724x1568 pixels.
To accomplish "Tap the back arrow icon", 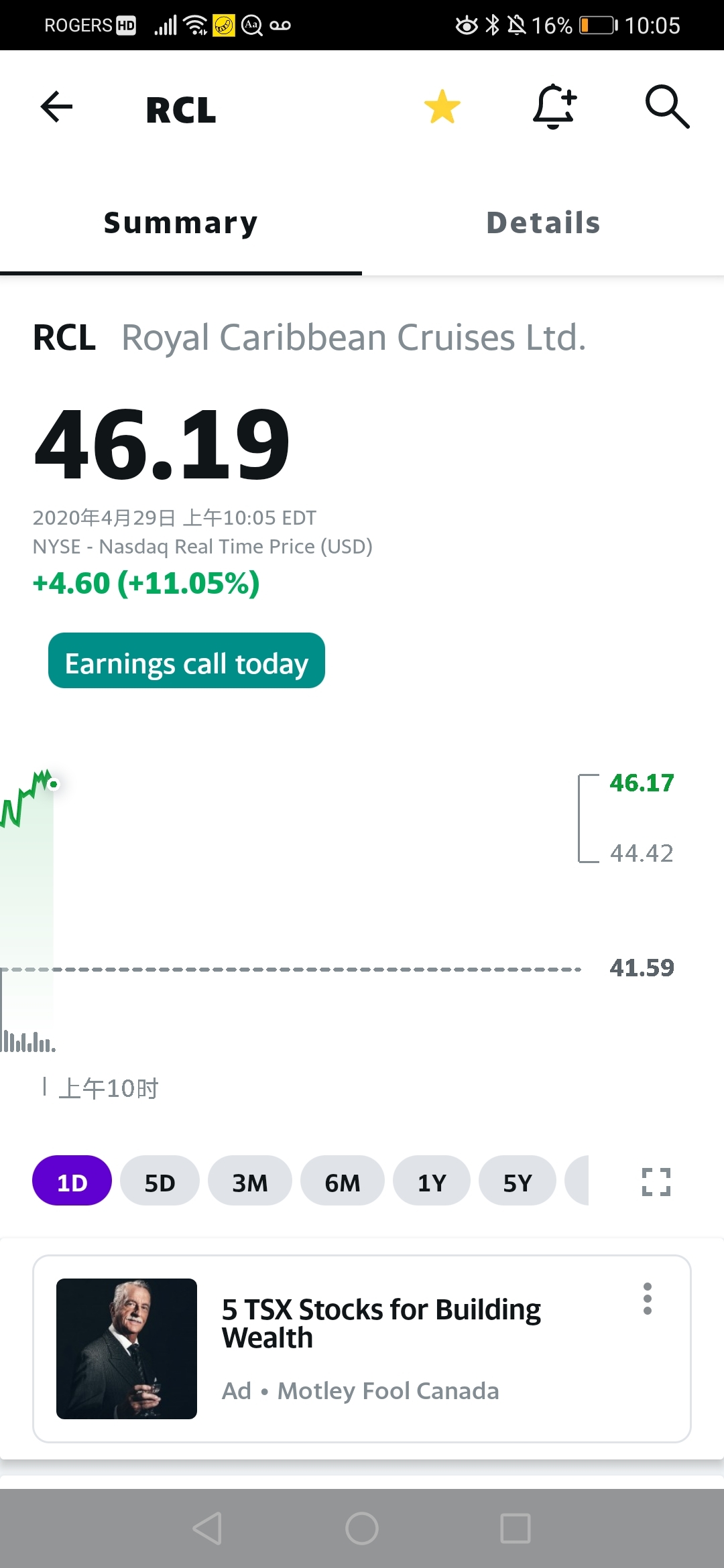I will (x=56, y=107).
